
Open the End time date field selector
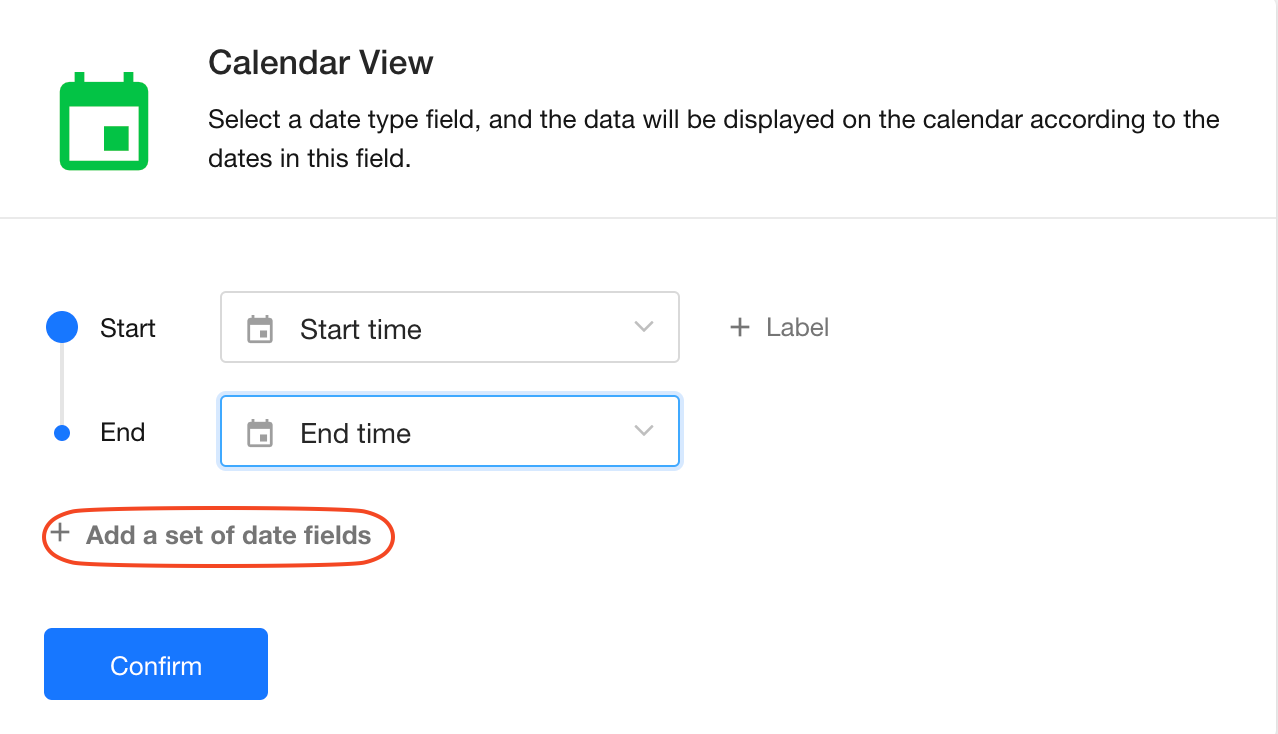pyautogui.click(x=449, y=432)
